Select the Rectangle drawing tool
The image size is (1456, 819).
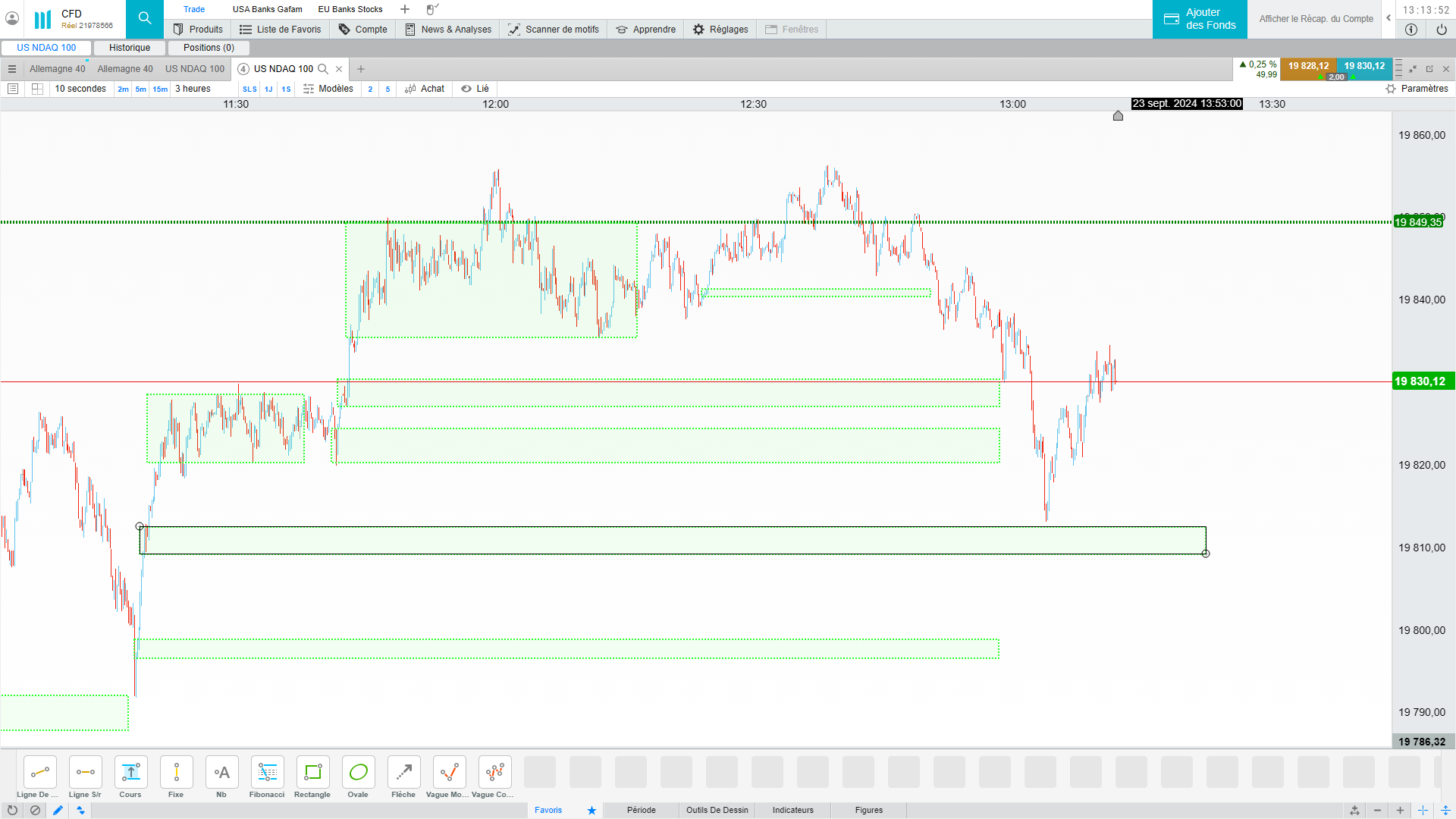[312, 773]
